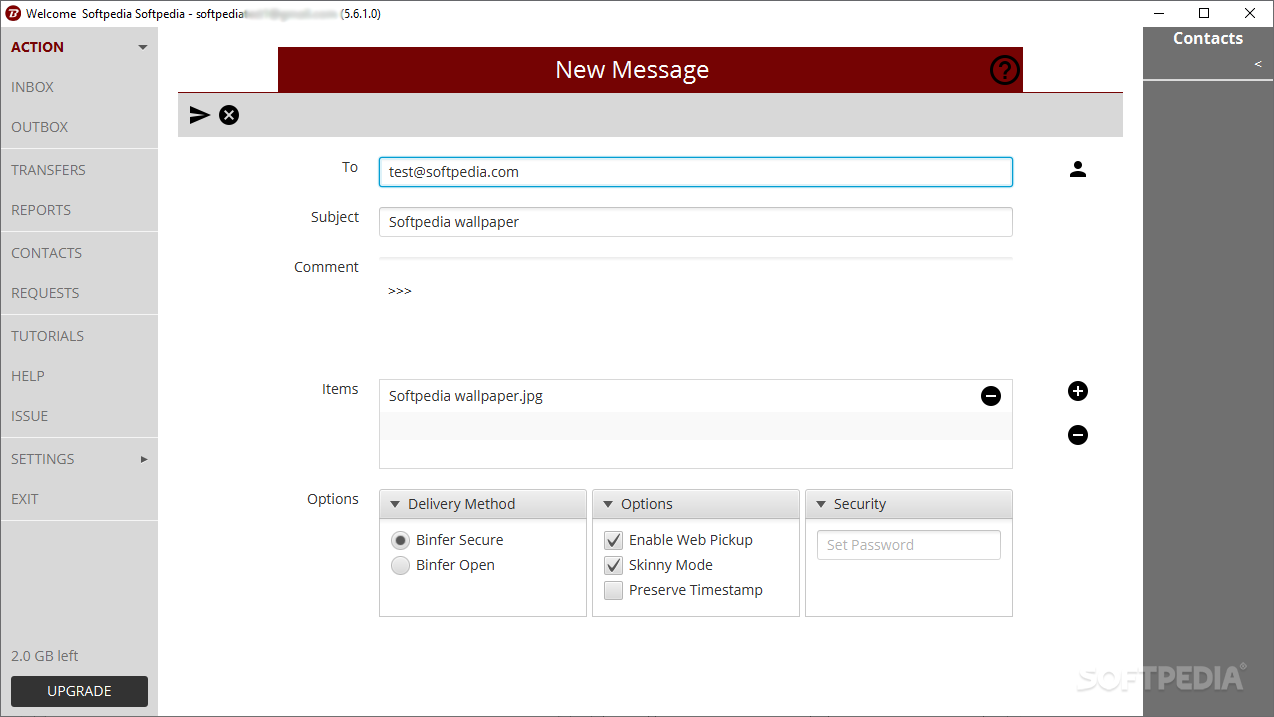Go to TRANSFERS
The height and width of the screenshot is (717, 1274).
pyautogui.click(x=48, y=170)
